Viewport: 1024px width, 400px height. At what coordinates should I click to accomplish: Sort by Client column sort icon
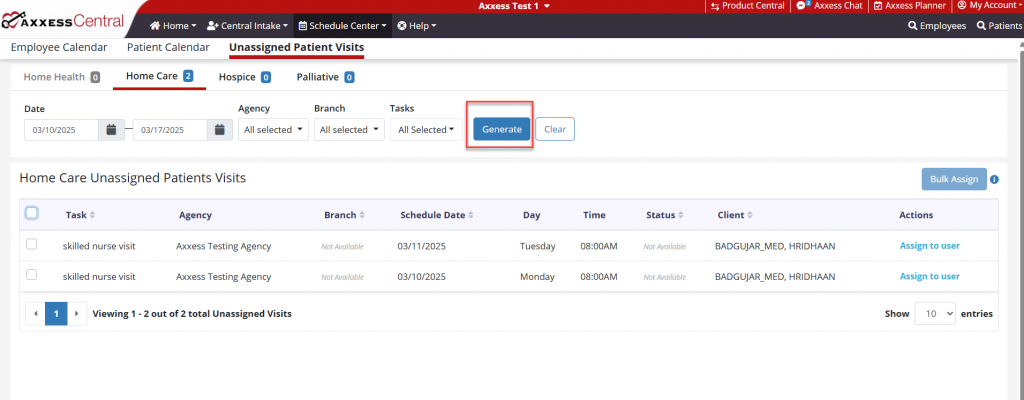(x=750, y=215)
